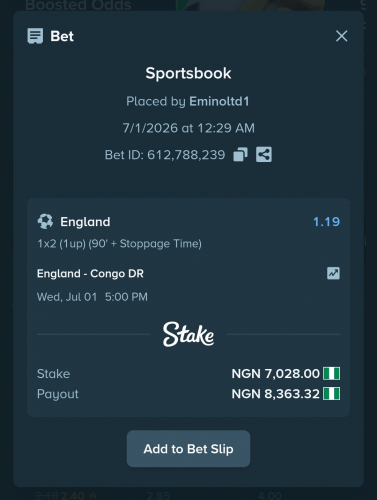Click the Stake logo
Image resolution: width=377 pixels, height=500 pixels.
pos(188,334)
